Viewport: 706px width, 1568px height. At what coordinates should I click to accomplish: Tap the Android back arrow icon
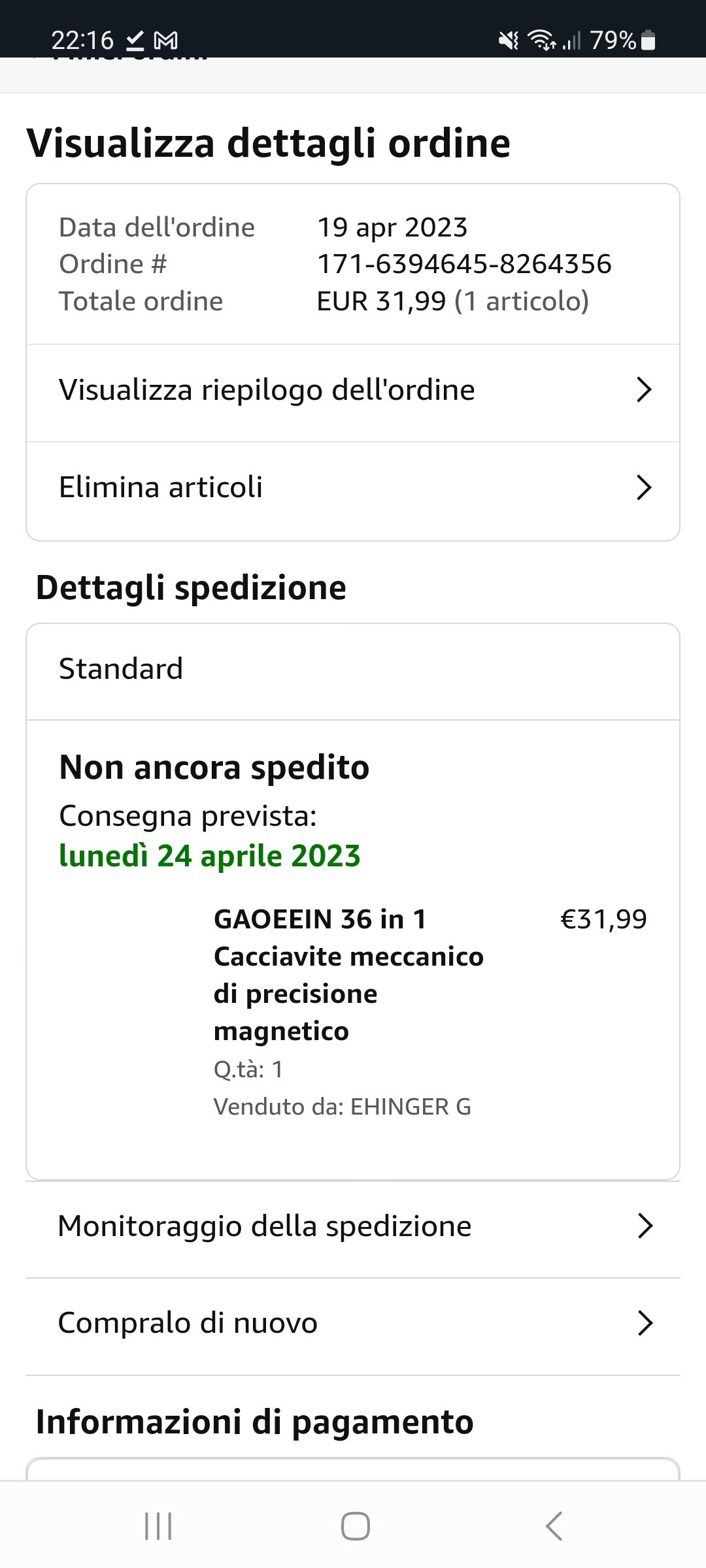(554, 1526)
